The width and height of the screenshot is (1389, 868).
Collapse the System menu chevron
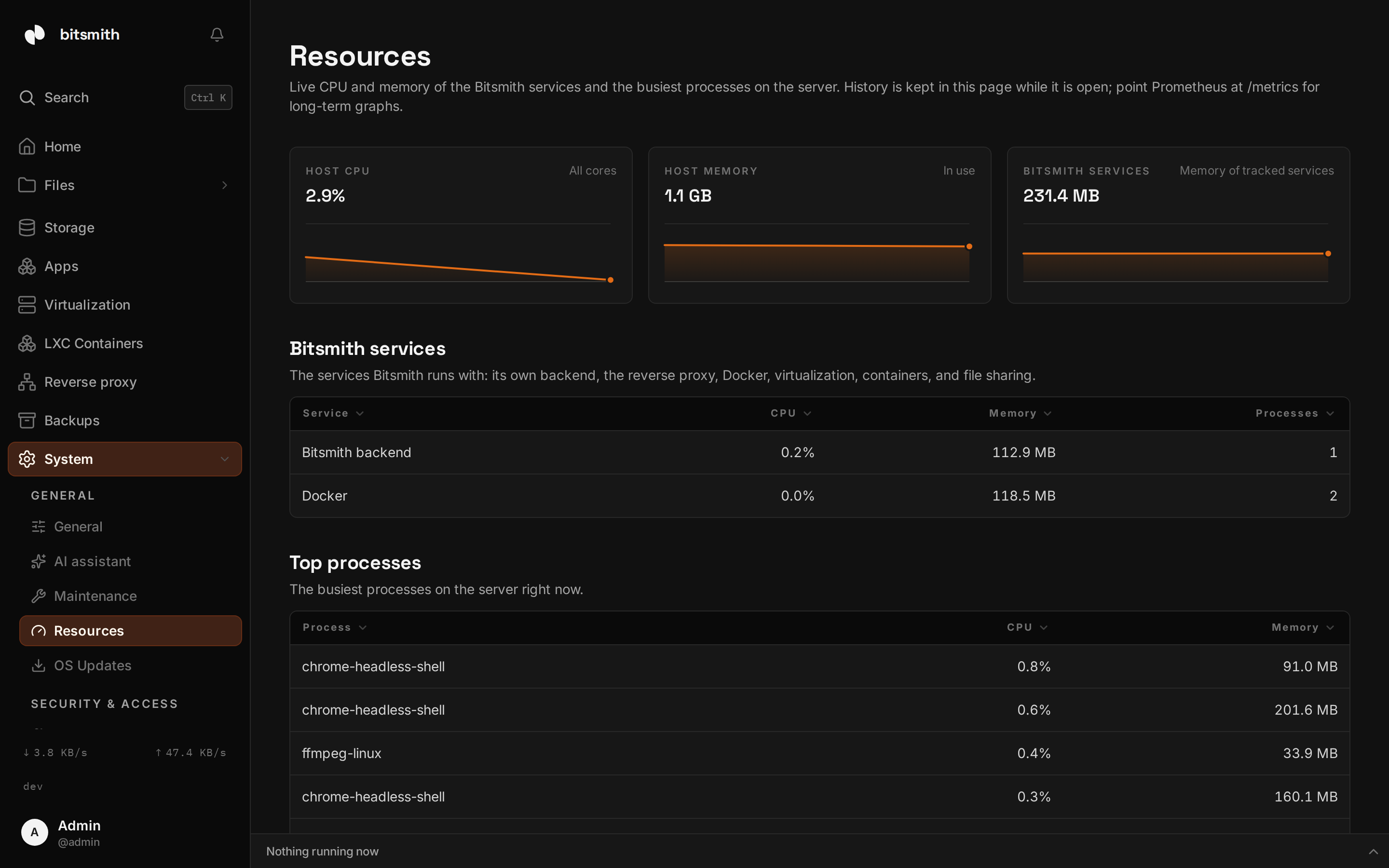point(224,459)
